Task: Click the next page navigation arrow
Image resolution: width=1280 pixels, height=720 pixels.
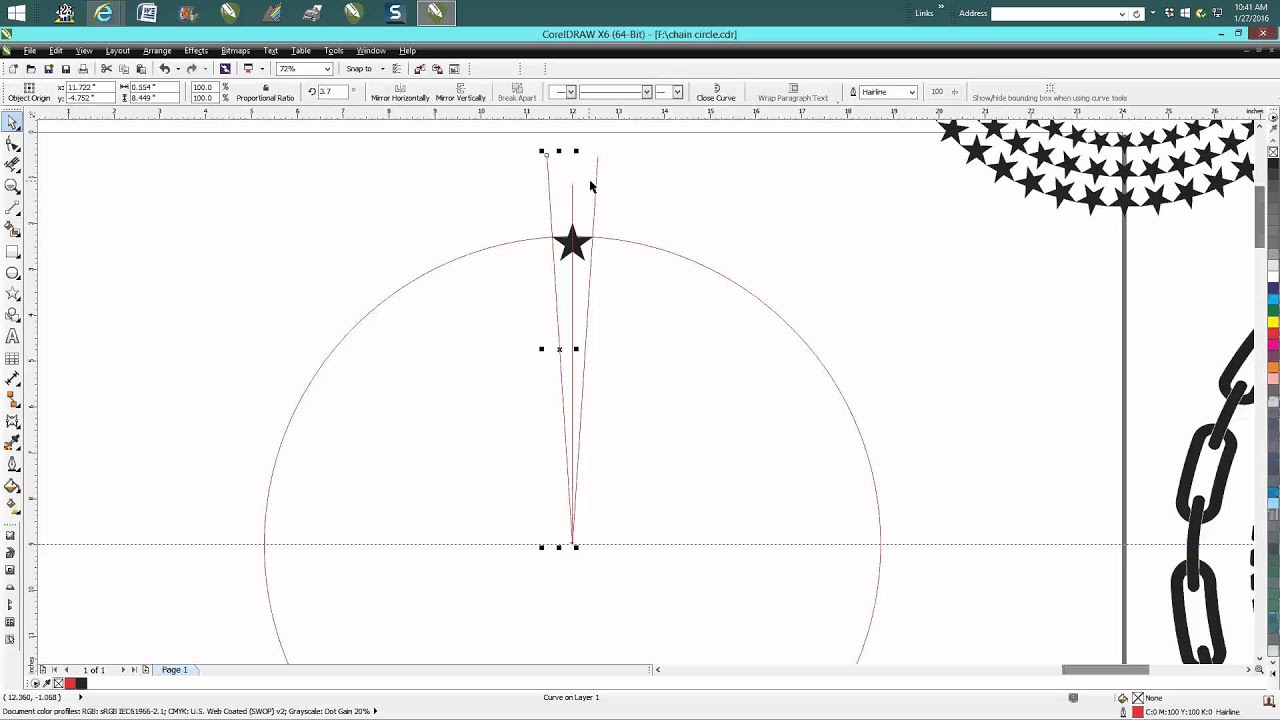Action: click(123, 670)
